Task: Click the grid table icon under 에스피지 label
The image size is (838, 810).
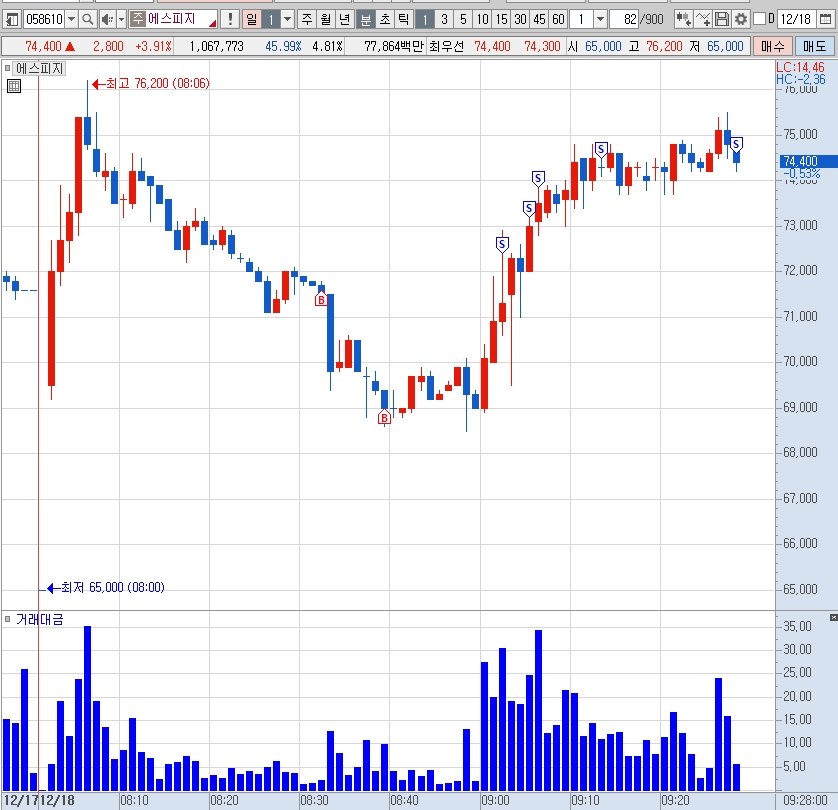Action: (14, 86)
